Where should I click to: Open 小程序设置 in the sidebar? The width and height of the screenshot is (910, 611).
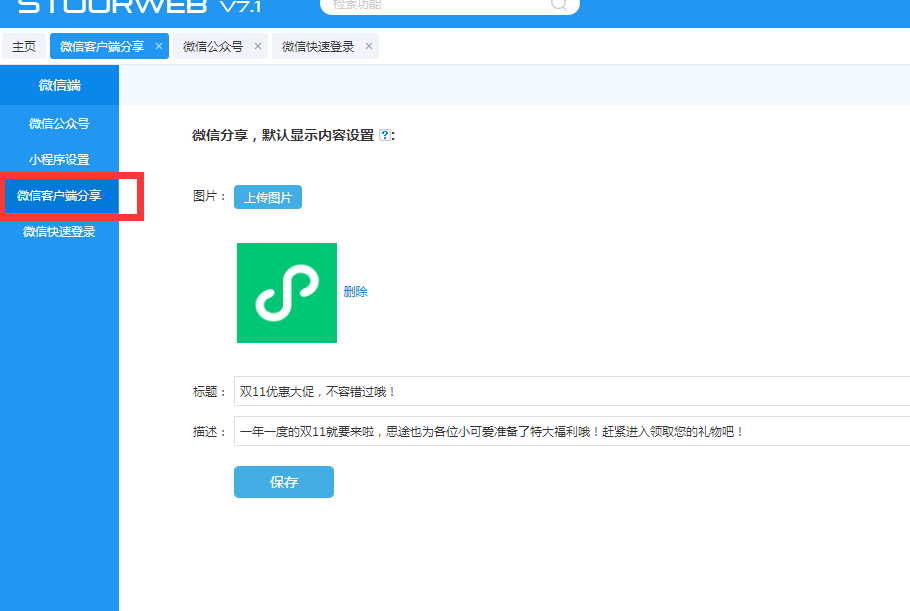pos(59,160)
